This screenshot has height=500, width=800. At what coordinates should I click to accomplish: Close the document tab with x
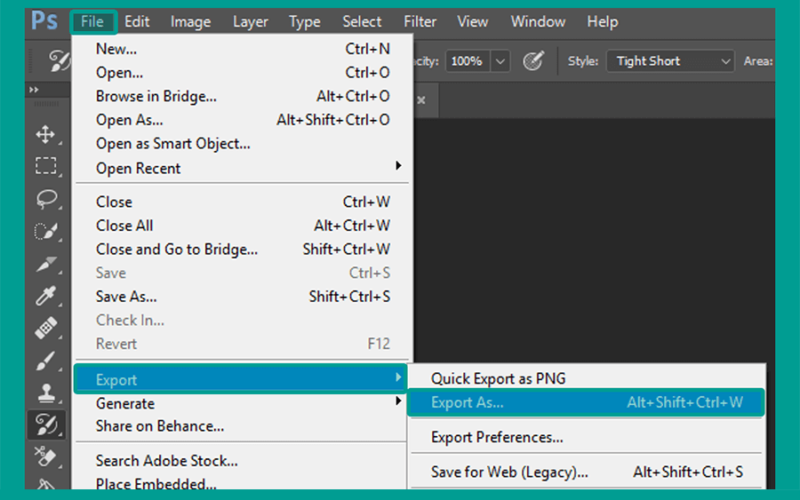tap(421, 100)
